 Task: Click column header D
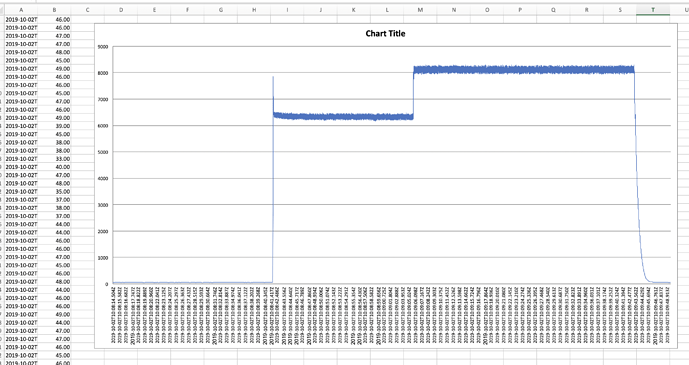[x=121, y=10]
